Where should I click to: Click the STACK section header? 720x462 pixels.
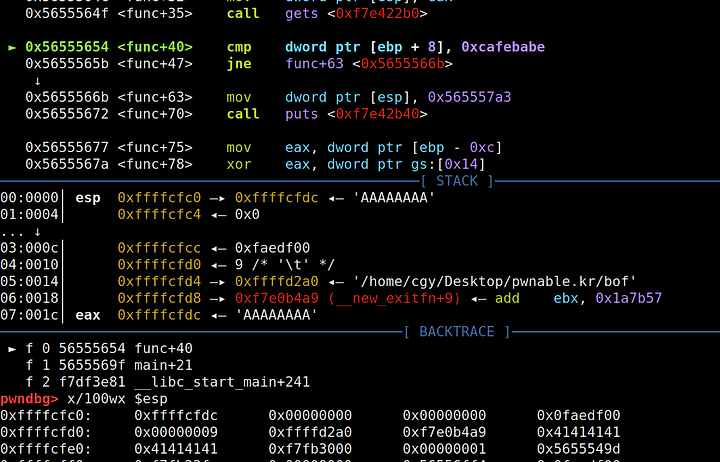pos(457,181)
